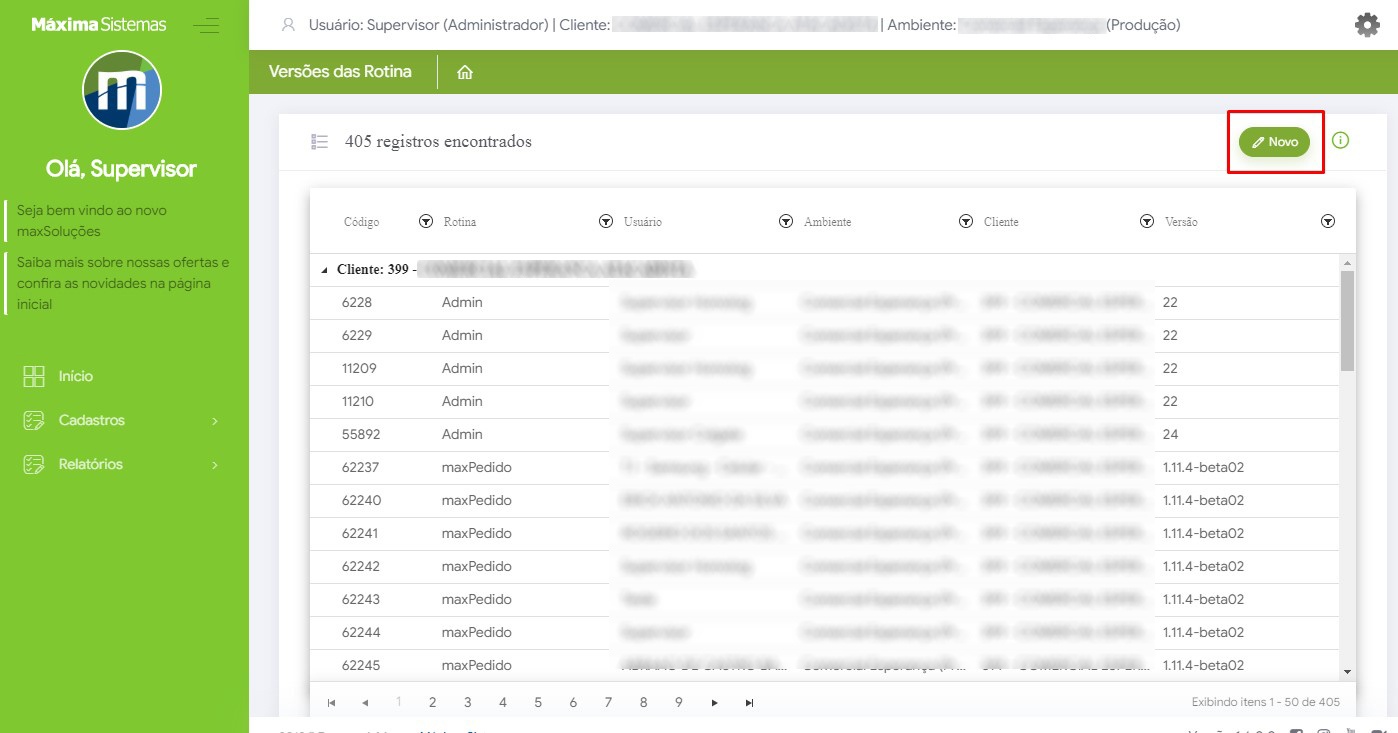The width and height of the screenshot is (1398, 733).
Task: Open the Usuário column filter icon
Action: pyautogui.click(x=785, y=222)
